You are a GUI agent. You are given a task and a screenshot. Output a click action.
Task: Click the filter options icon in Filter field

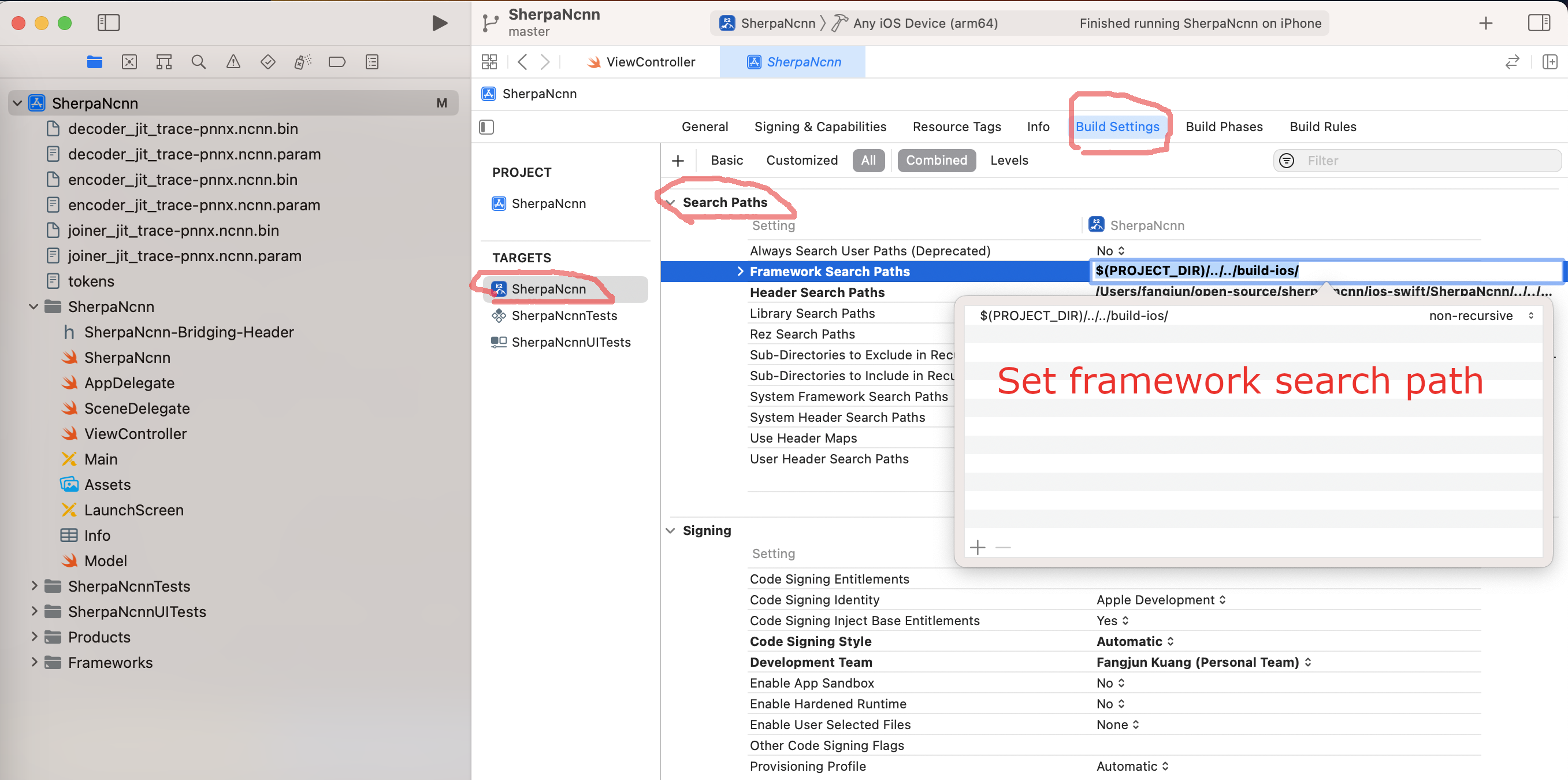pyautogui.click(x=1286, y=161)
